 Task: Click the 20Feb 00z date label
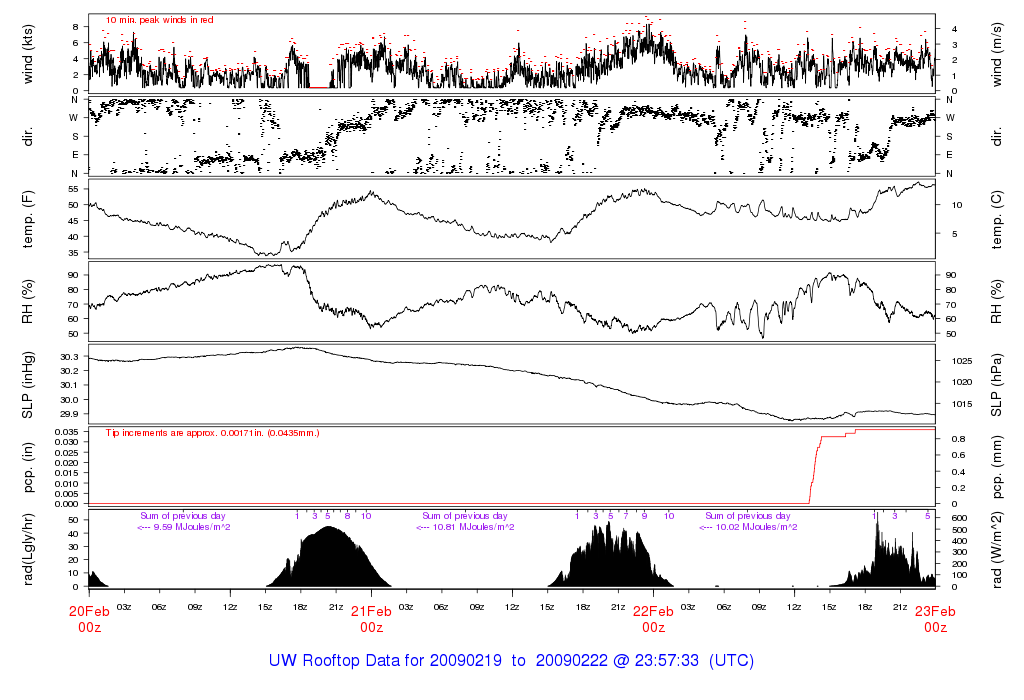click(x=89, y=618)
